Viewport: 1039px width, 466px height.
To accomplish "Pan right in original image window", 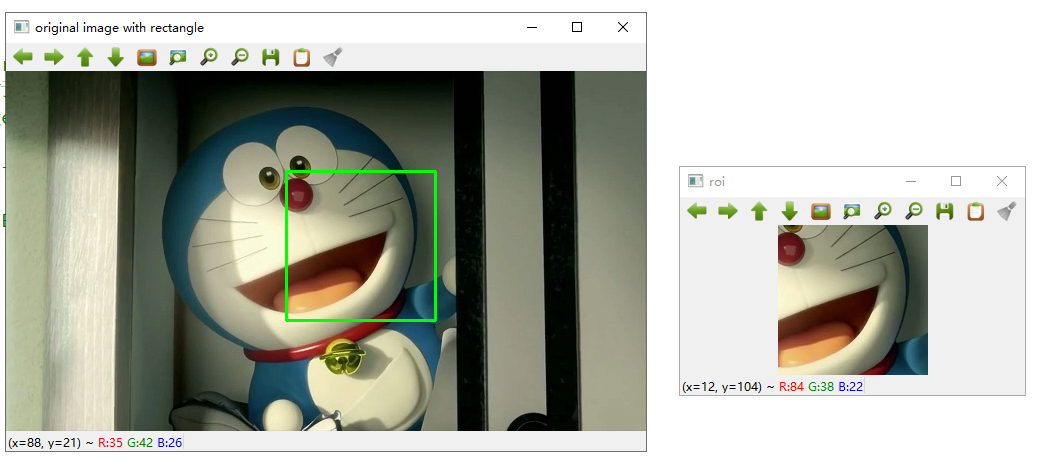I will pos(54,57).
